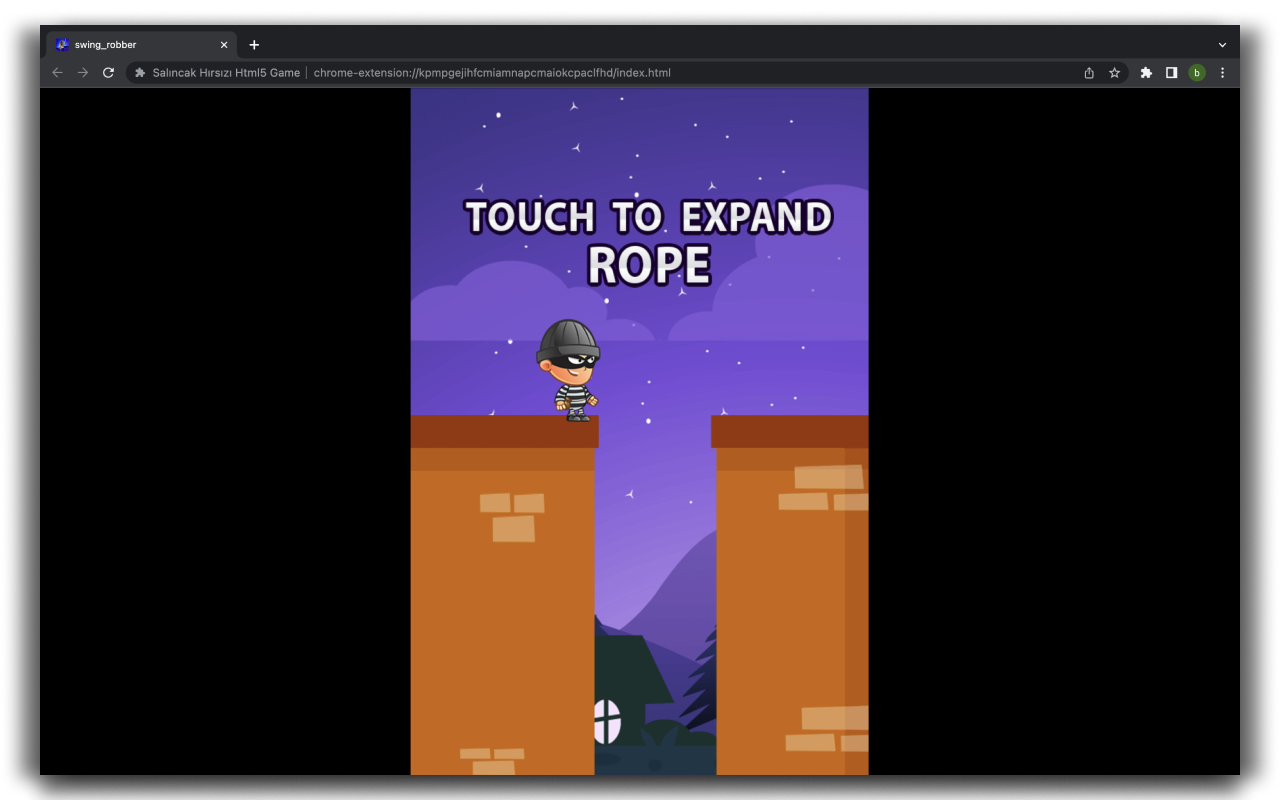Viewport: 1280px width, 800px height.
Task: Open a new tab with the plus button
Action: tap(254, 44)
